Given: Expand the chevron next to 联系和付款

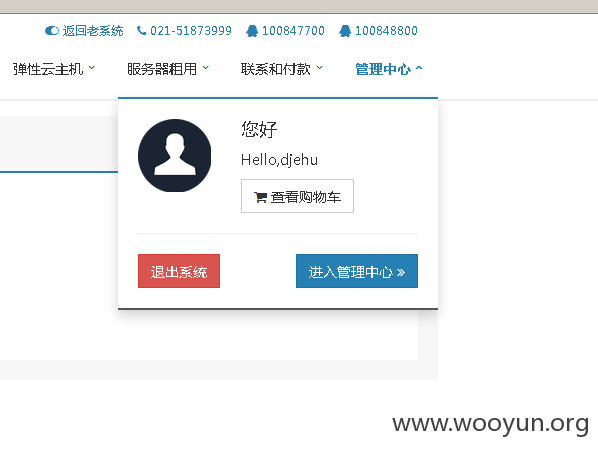Looking at the screenshot, I should click(320, 68).
